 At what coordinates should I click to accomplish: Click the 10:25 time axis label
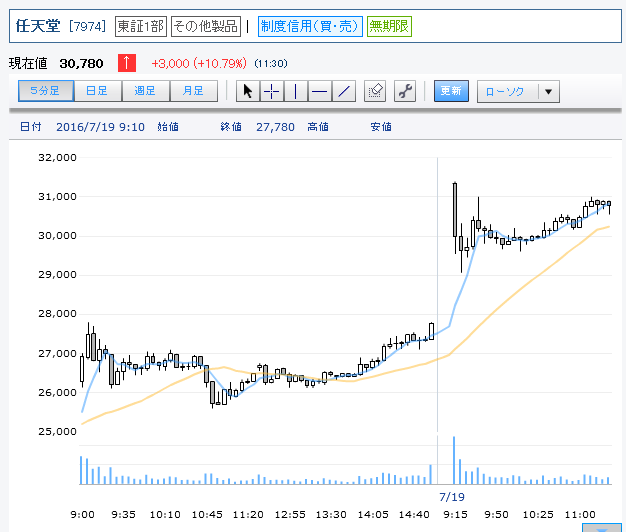(x=538, y=514)
